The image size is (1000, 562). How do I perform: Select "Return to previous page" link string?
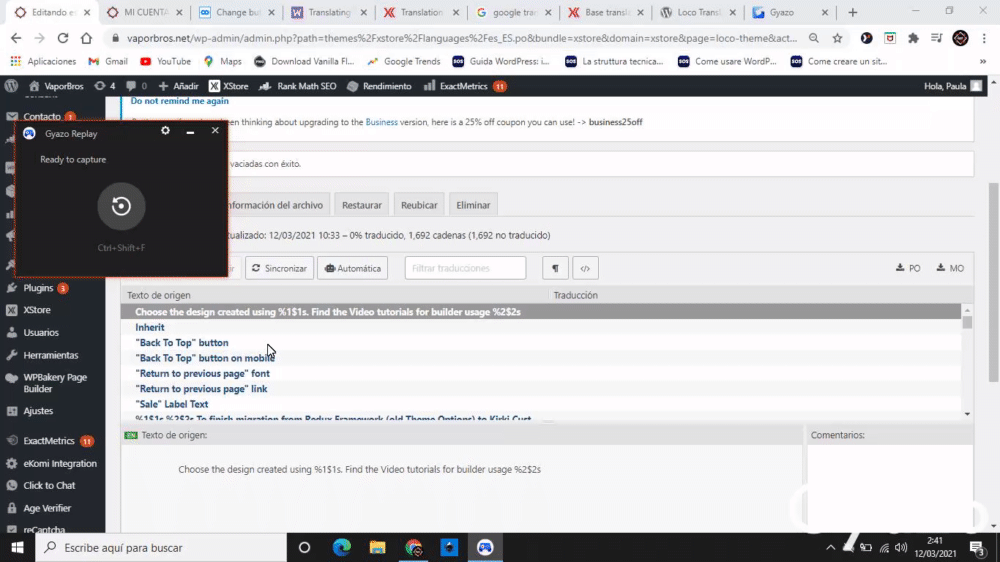[541, 388]
